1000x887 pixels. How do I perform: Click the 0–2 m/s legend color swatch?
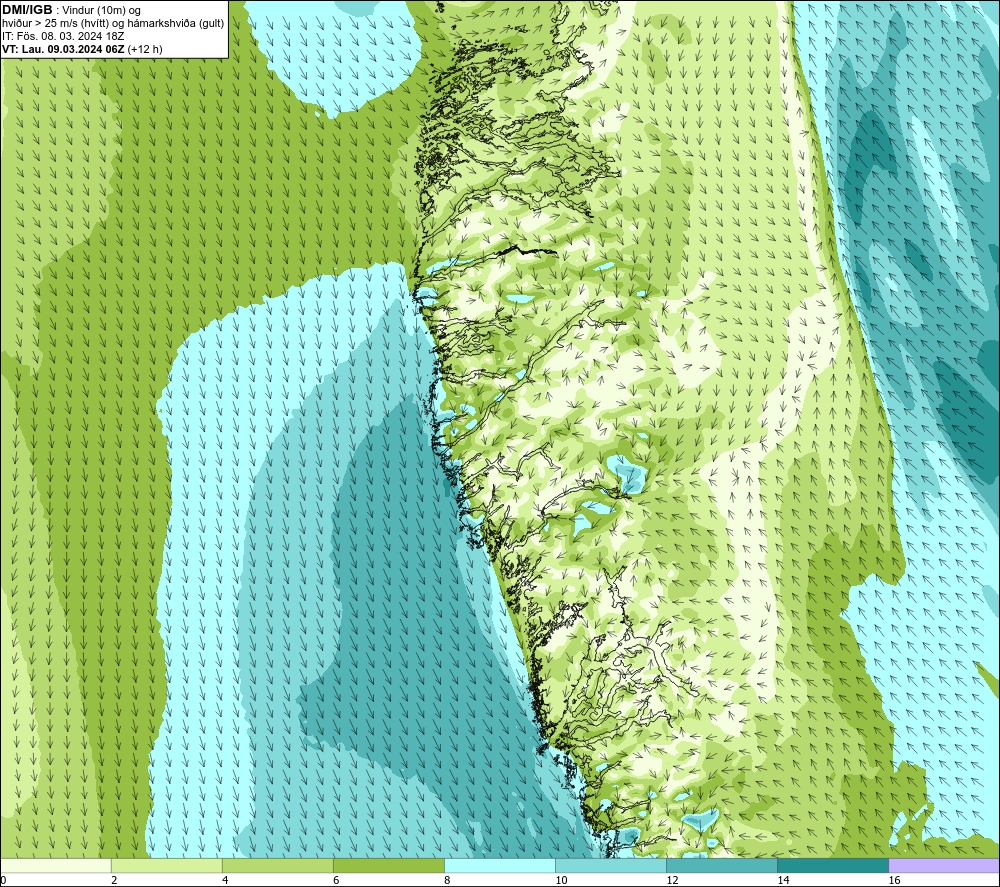point(56,866)
